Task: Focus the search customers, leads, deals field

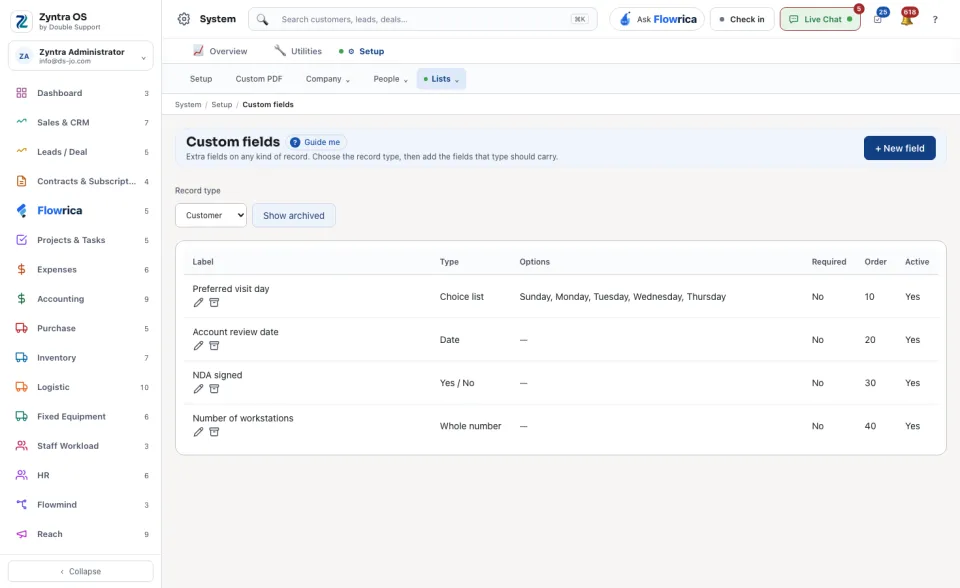Action: (422, 19)
